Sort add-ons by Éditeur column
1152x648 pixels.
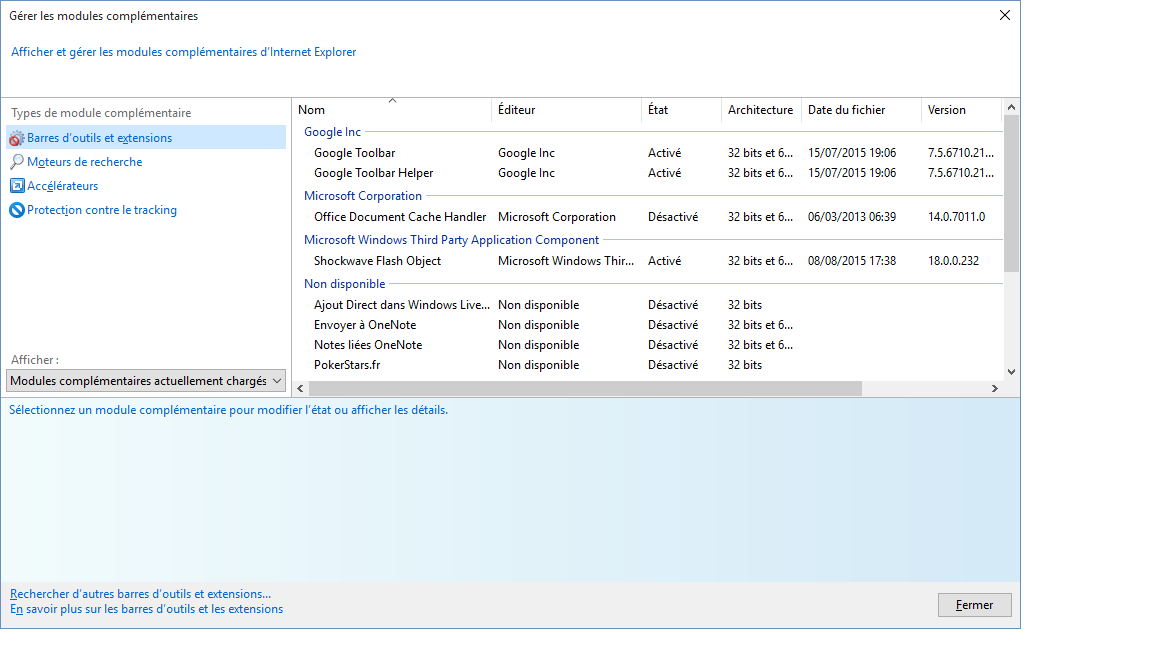pos(566,110)
